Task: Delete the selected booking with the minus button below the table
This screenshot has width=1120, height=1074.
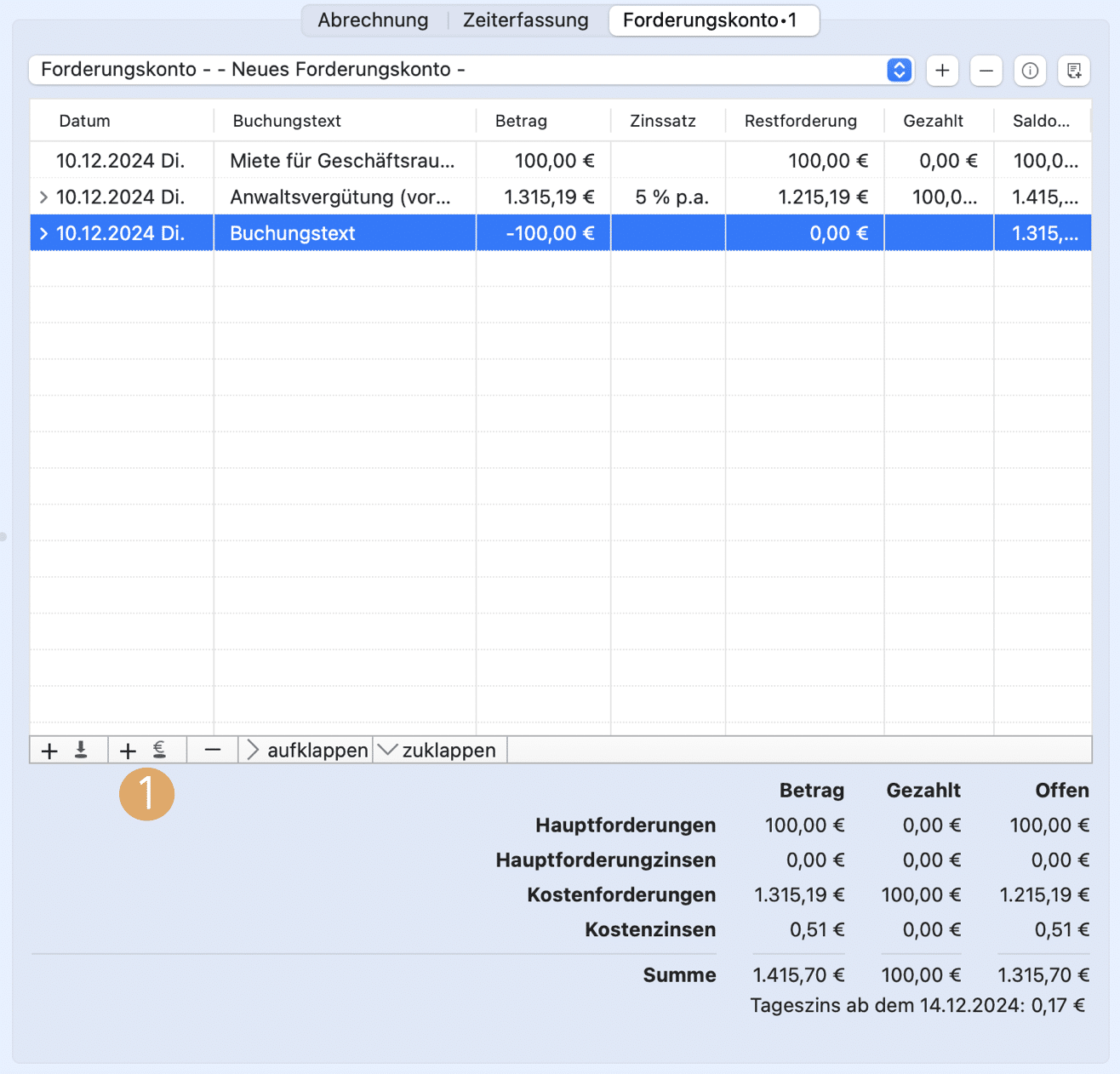Action: (x=213, y=750)
